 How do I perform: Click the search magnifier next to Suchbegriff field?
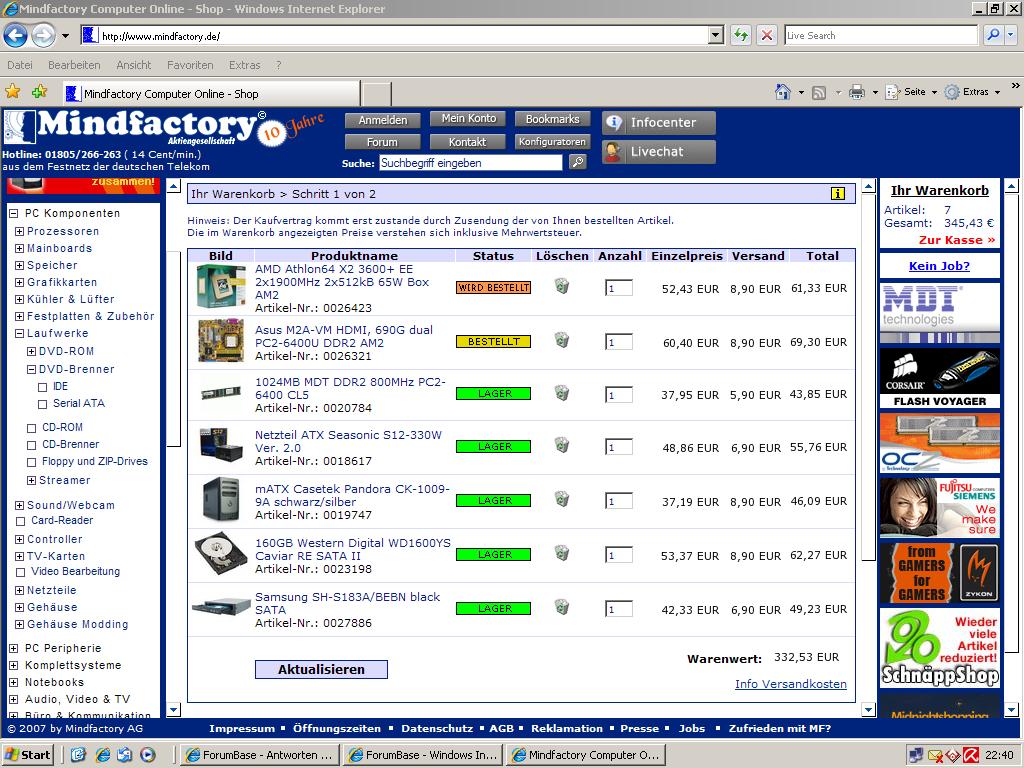tap(578, 162)
